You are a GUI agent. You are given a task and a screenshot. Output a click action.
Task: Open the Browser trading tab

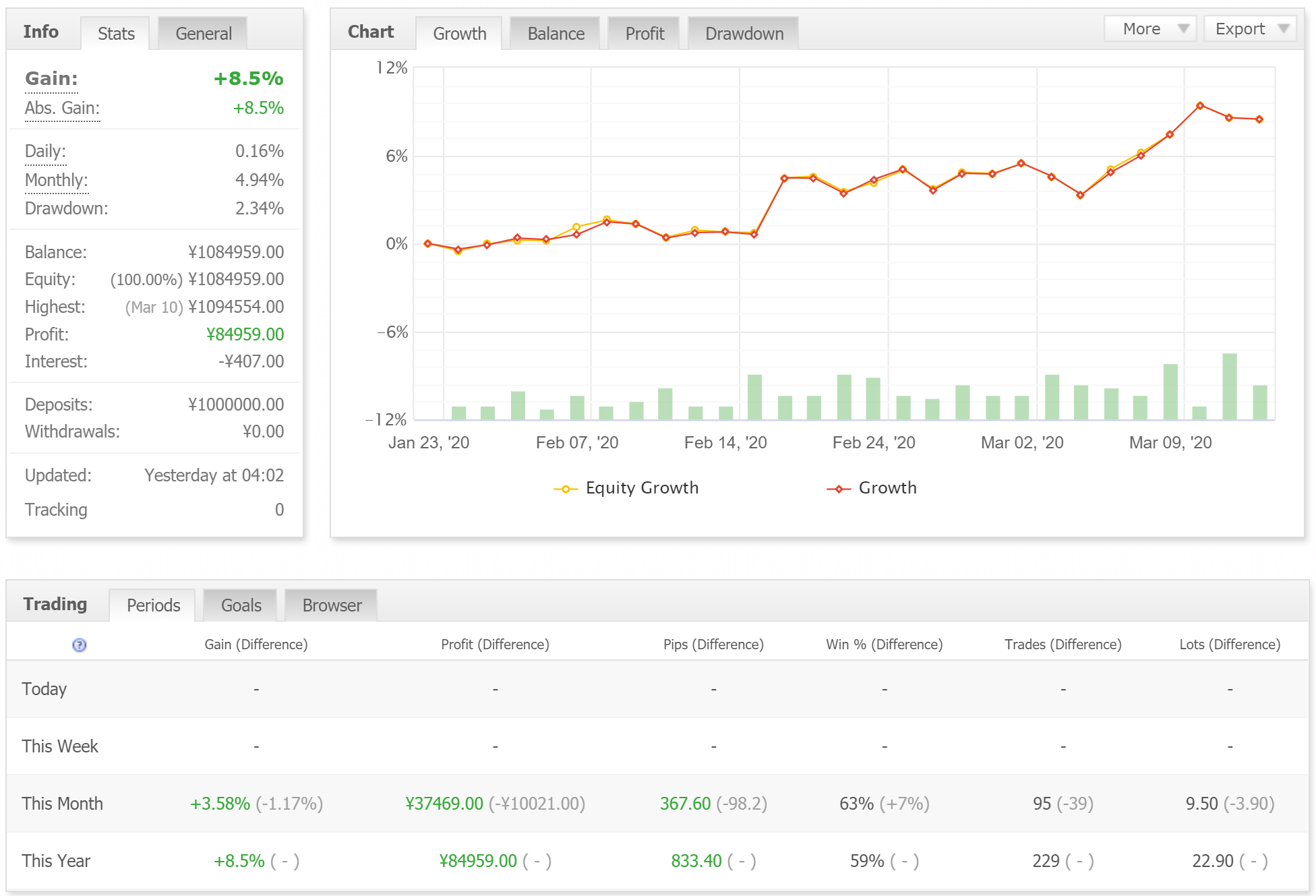coord(332,605)
